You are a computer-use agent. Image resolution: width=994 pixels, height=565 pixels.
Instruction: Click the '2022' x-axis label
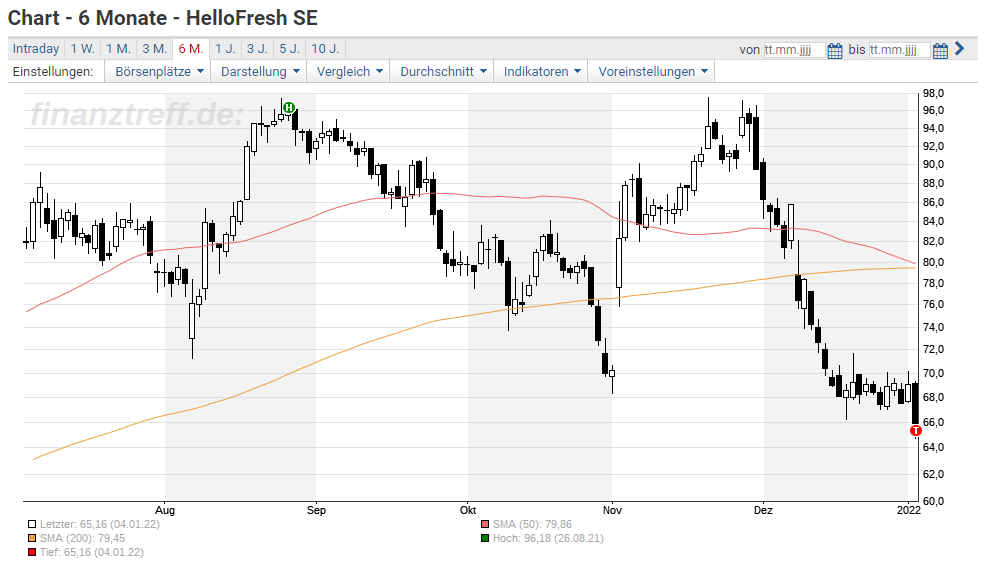(908, 510)
